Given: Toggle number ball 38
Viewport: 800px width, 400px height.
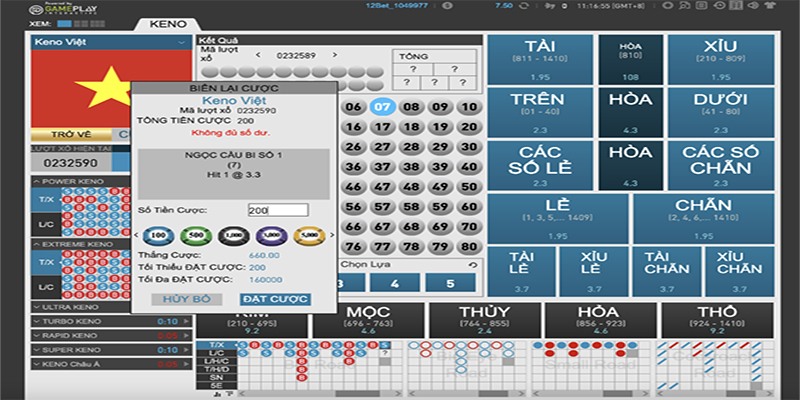Looking at the screenshot, I should click(411, 167).
